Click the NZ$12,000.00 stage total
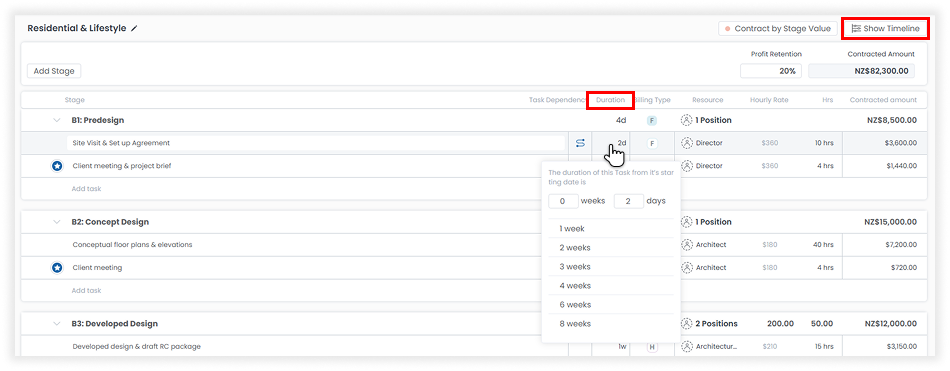950x371 pixels. coord(891,324)
